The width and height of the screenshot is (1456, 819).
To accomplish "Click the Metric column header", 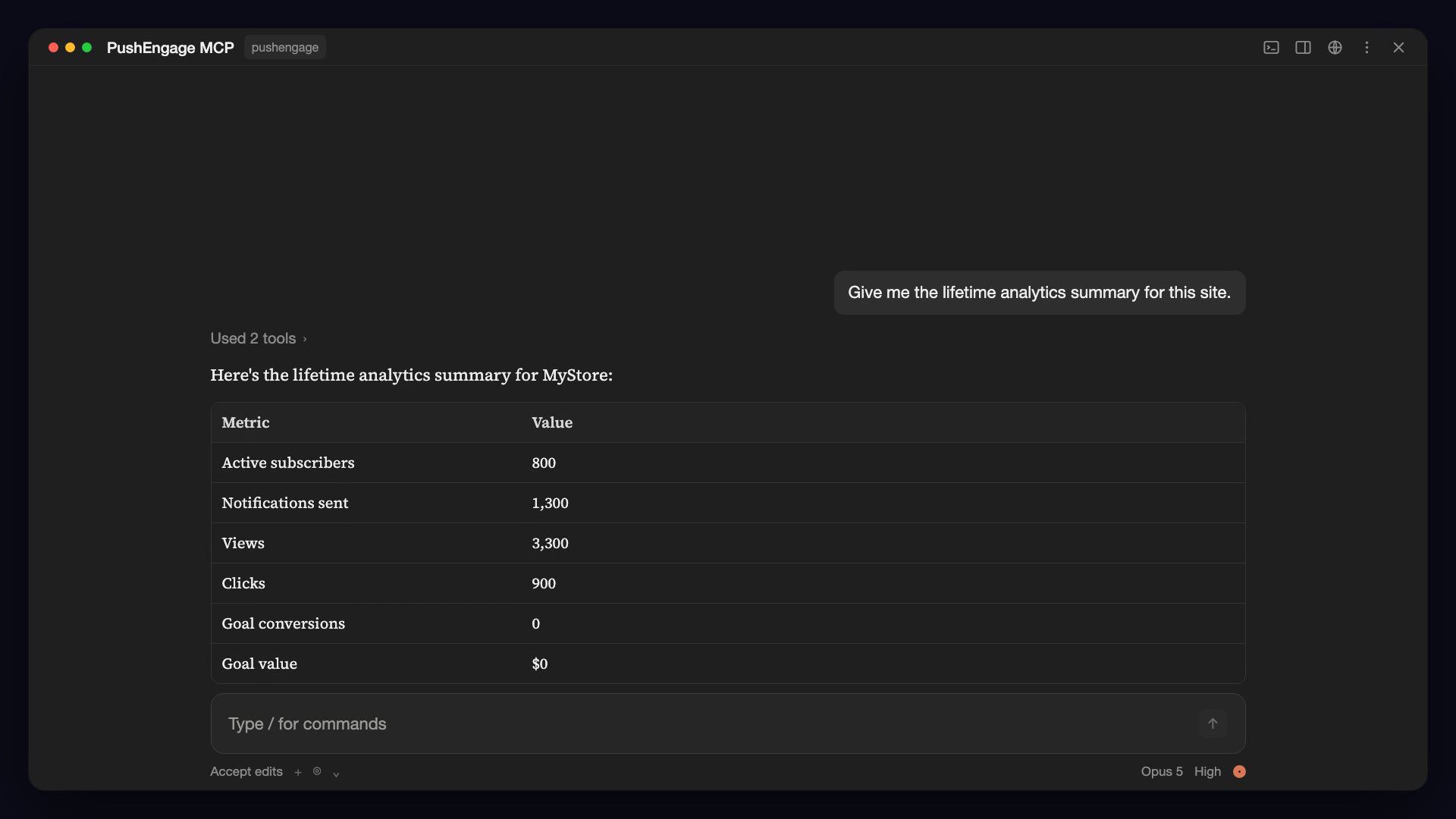I will click(246, 422).
